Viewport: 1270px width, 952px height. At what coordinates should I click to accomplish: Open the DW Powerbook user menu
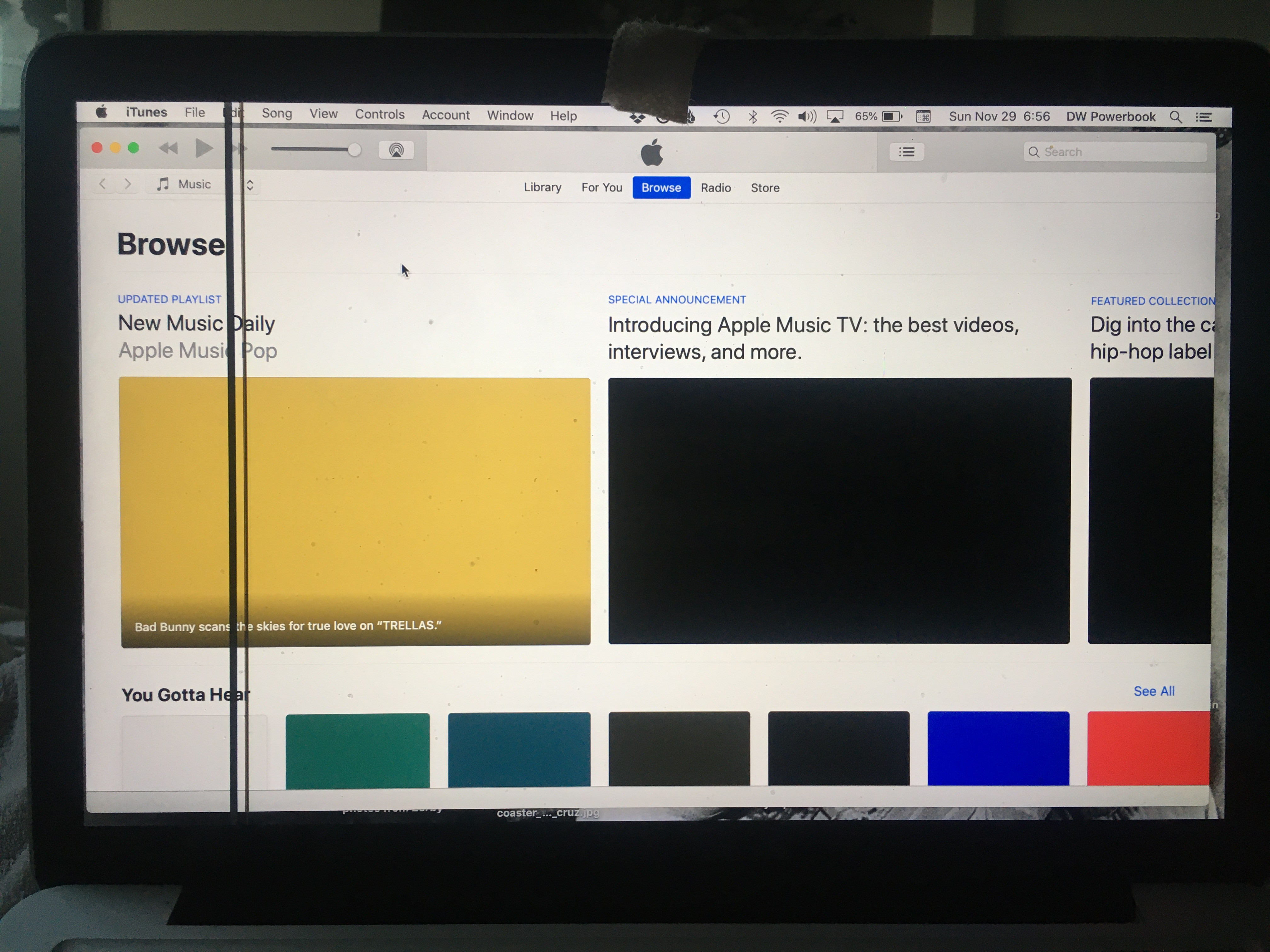pos(1110,116)
